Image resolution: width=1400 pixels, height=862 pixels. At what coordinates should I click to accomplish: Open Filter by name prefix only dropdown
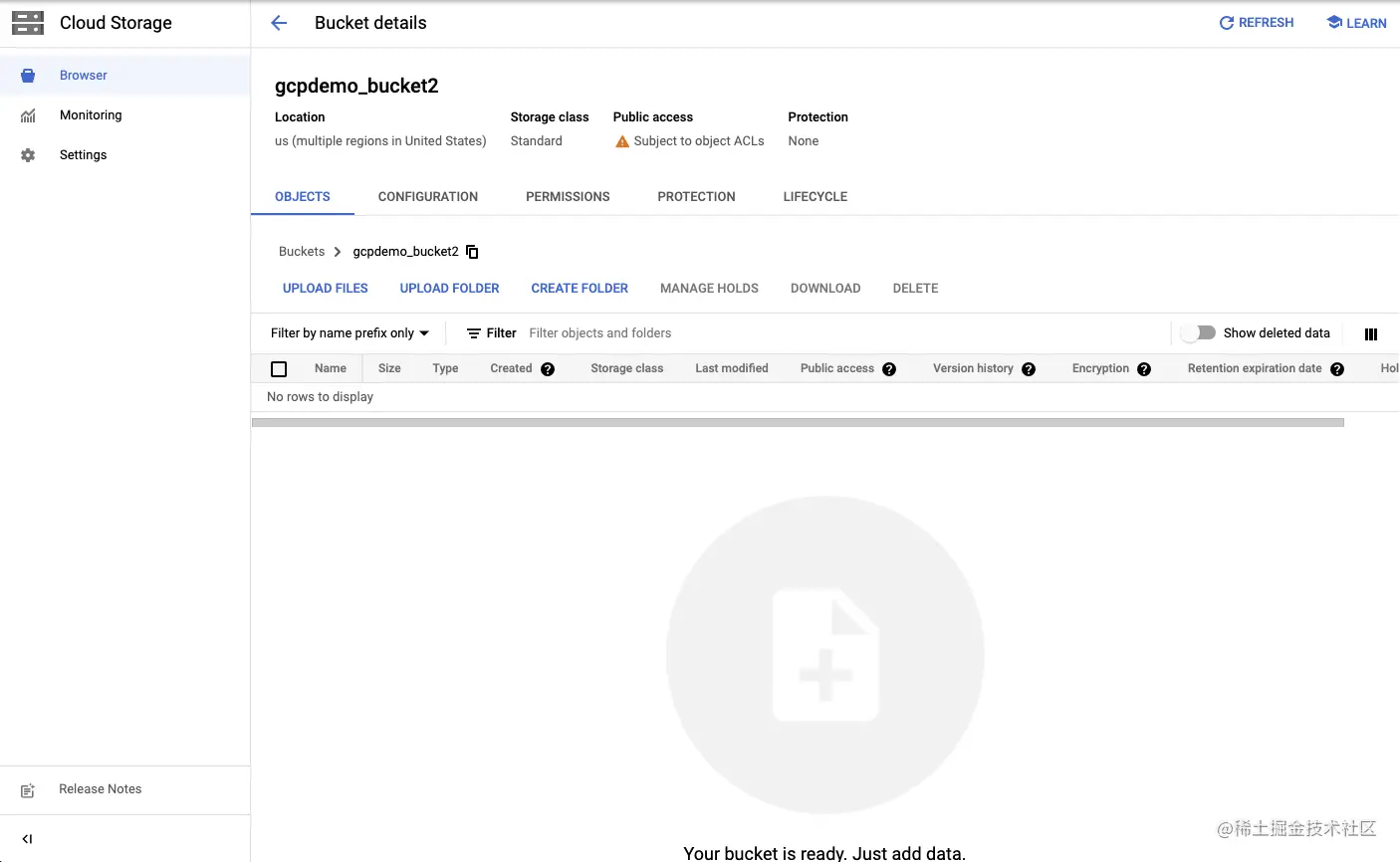click(x=350, y=333)
